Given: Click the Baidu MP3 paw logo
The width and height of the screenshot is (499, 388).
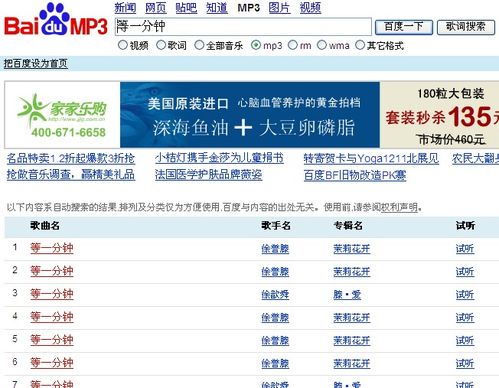Looking at the screenshot, I should pos(56,19).
